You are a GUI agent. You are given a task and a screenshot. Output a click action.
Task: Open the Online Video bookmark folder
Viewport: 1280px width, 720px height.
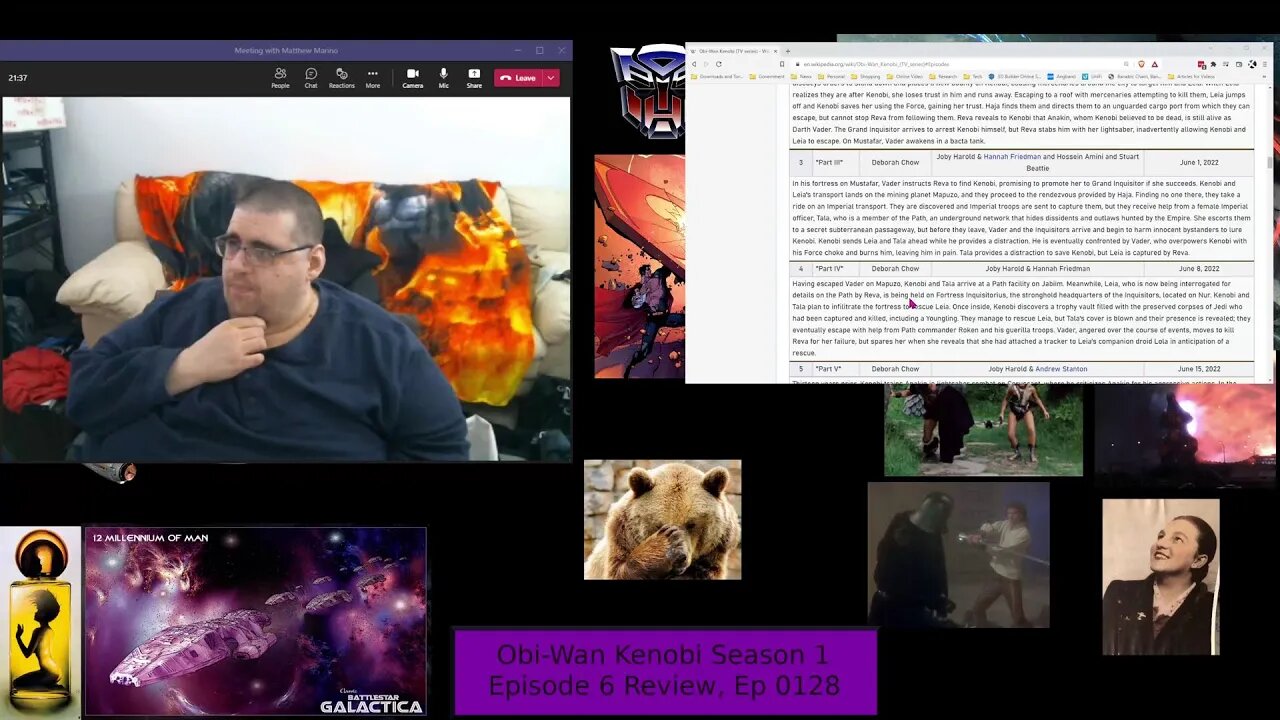click(905, 76)
